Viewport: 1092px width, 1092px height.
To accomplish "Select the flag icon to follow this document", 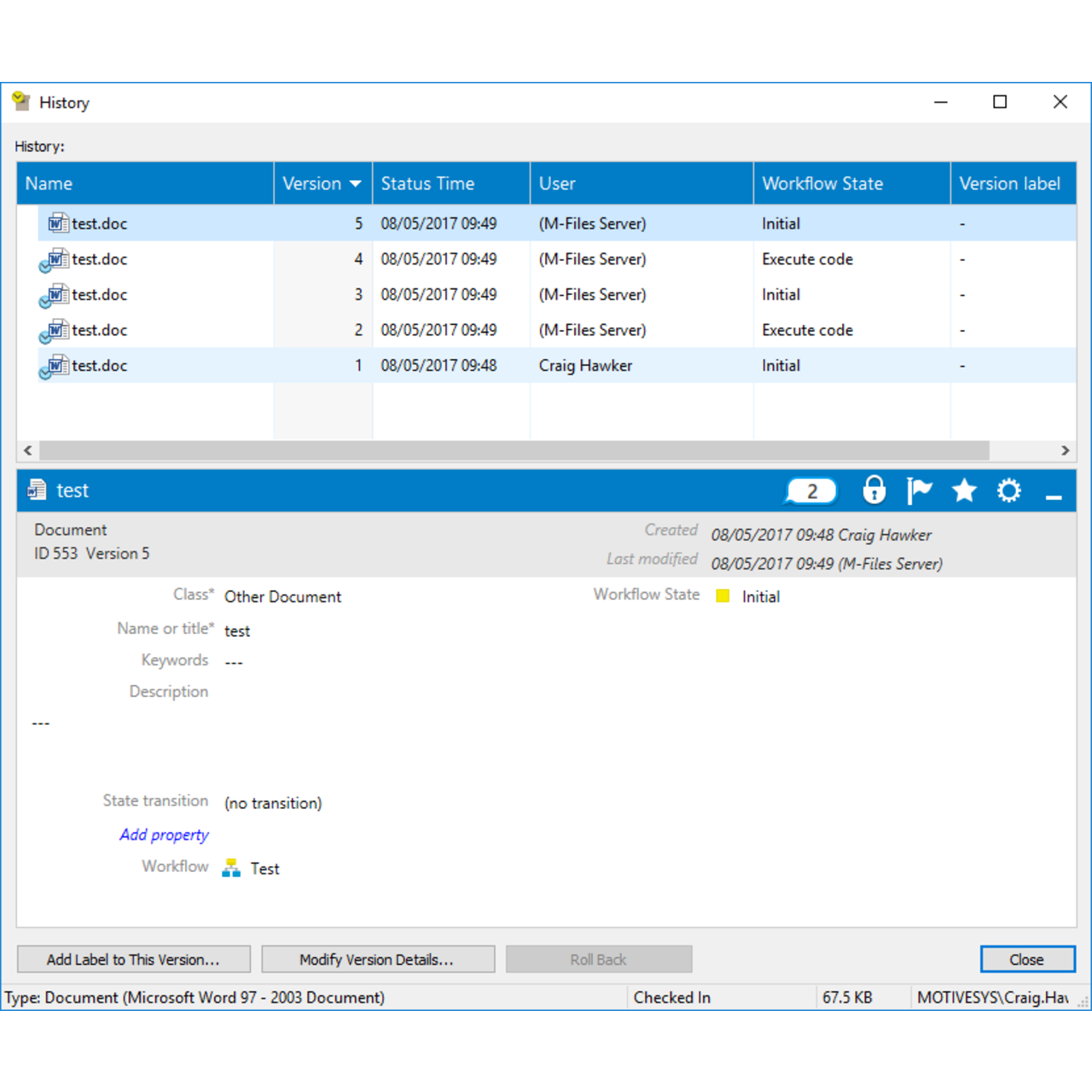I will 920,491.
